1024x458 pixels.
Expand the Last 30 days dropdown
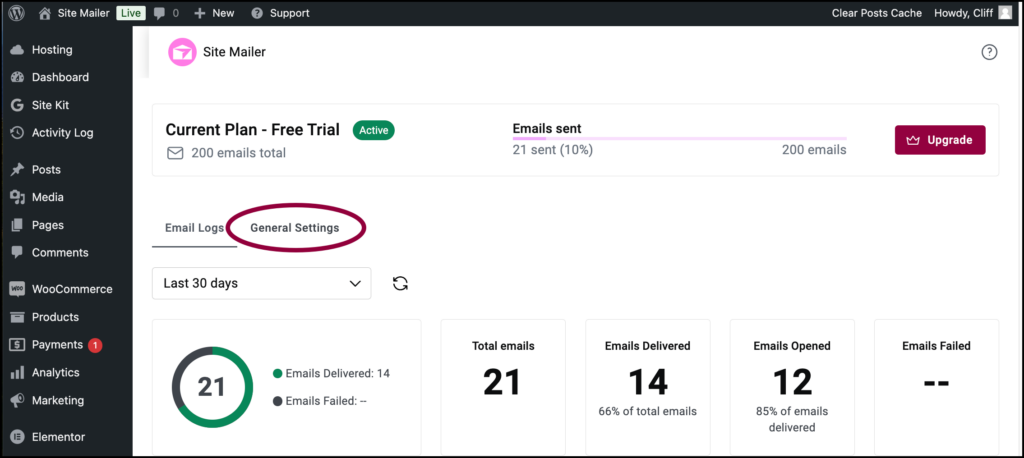point(261,283)
